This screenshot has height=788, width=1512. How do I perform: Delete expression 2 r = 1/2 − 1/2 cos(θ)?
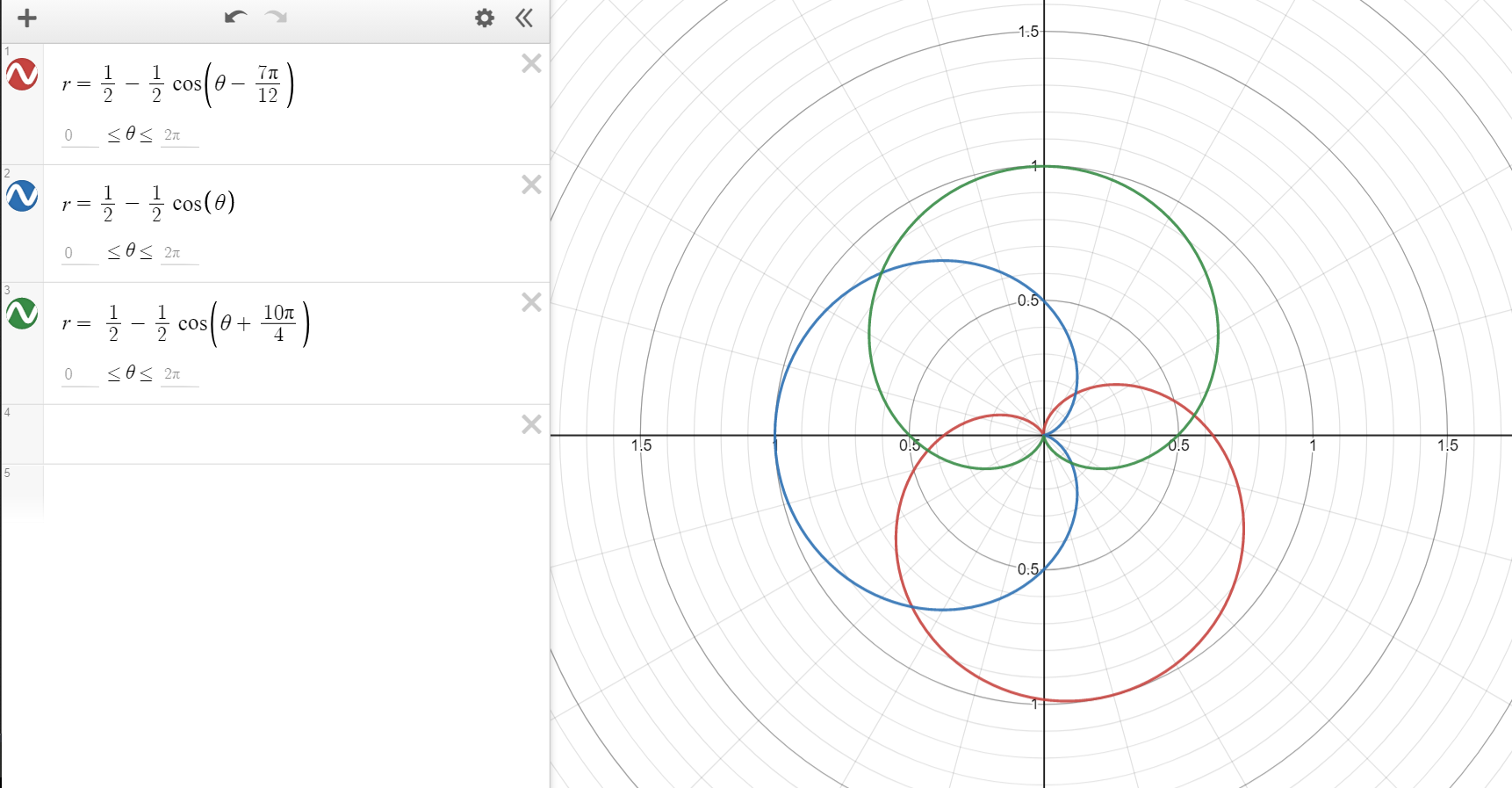tap(531, 184)
